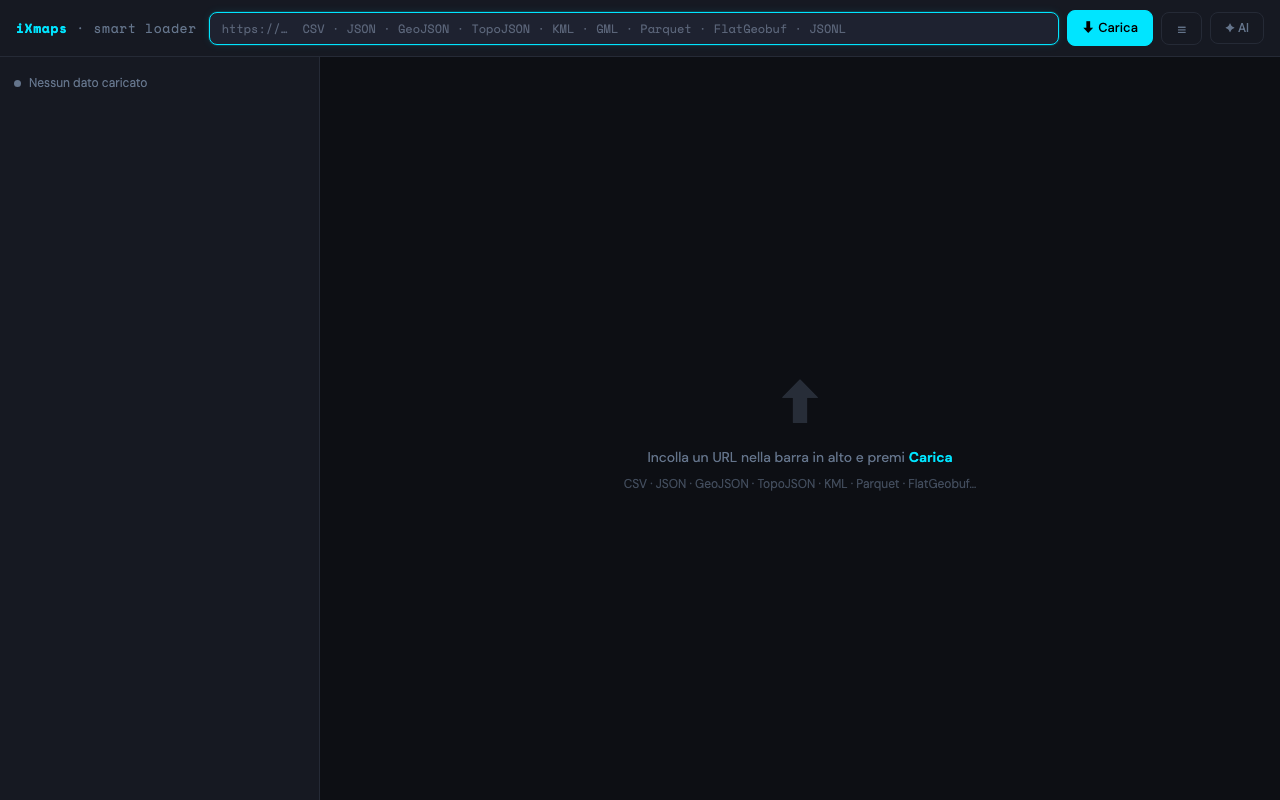Open the AI assistant button
Screen dimensions: 1280x800
(1237, 28)
